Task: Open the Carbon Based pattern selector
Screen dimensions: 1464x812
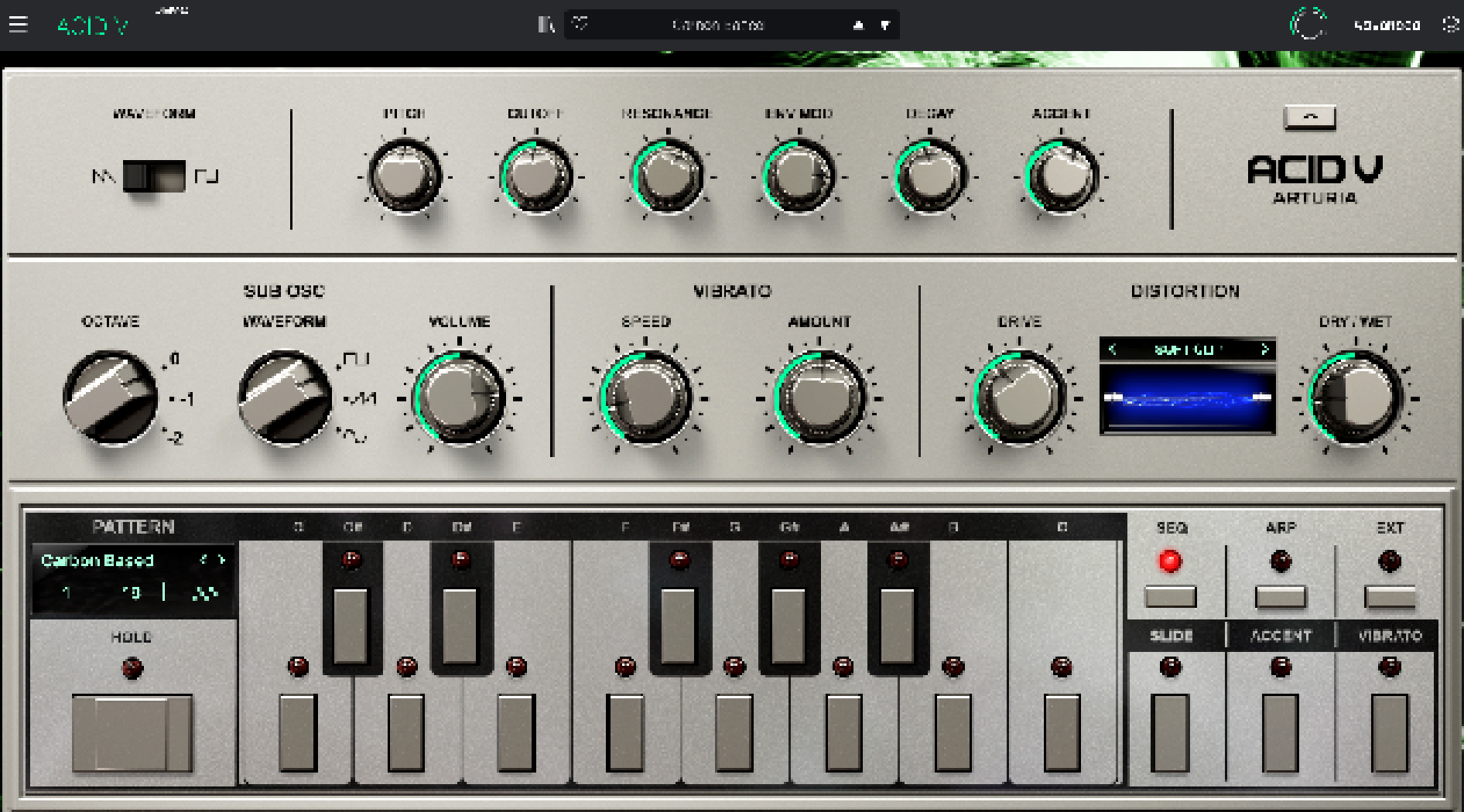Action: pos(97,560)
